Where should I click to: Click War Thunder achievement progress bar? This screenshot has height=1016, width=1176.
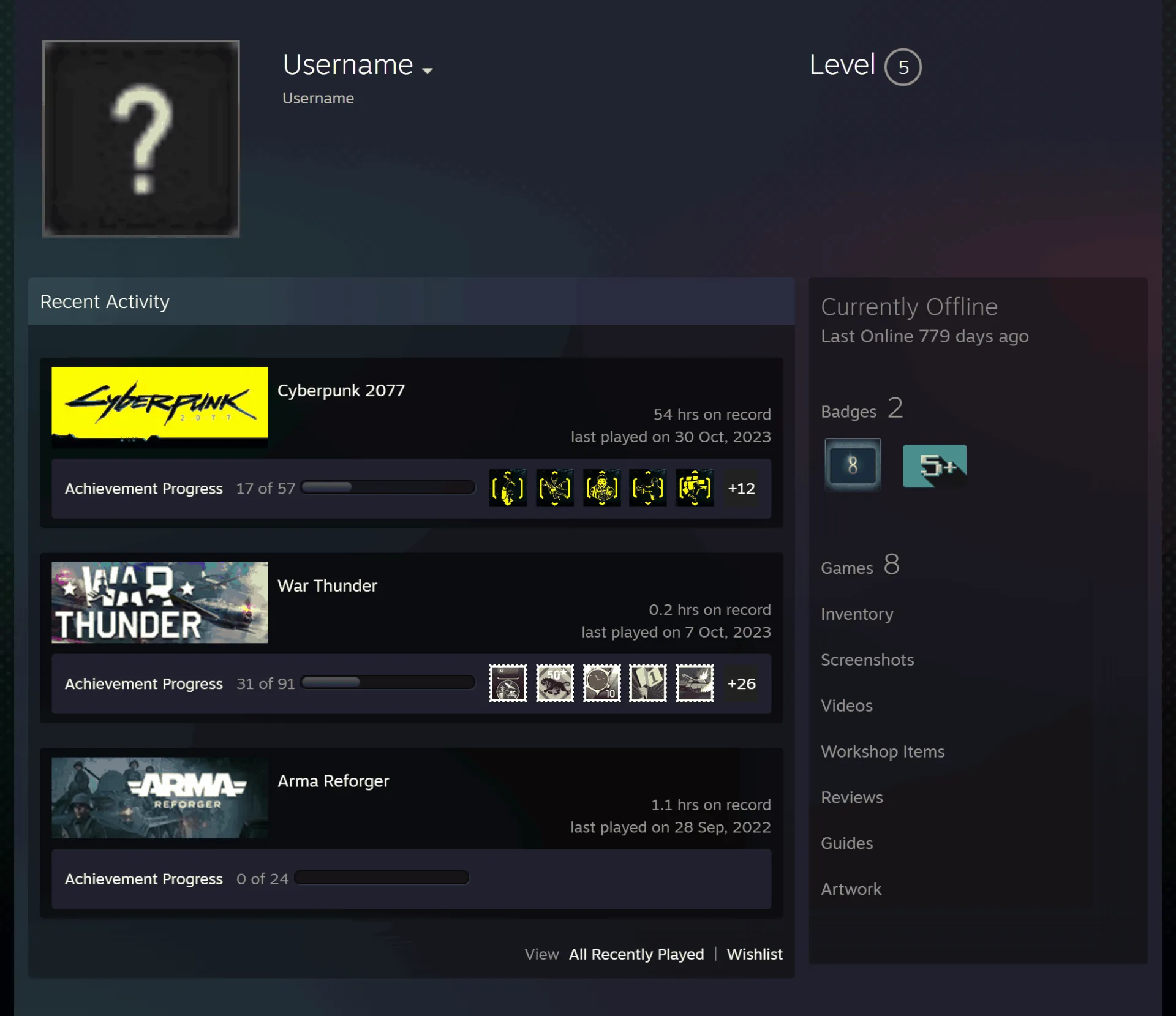(x=388, y=682)
